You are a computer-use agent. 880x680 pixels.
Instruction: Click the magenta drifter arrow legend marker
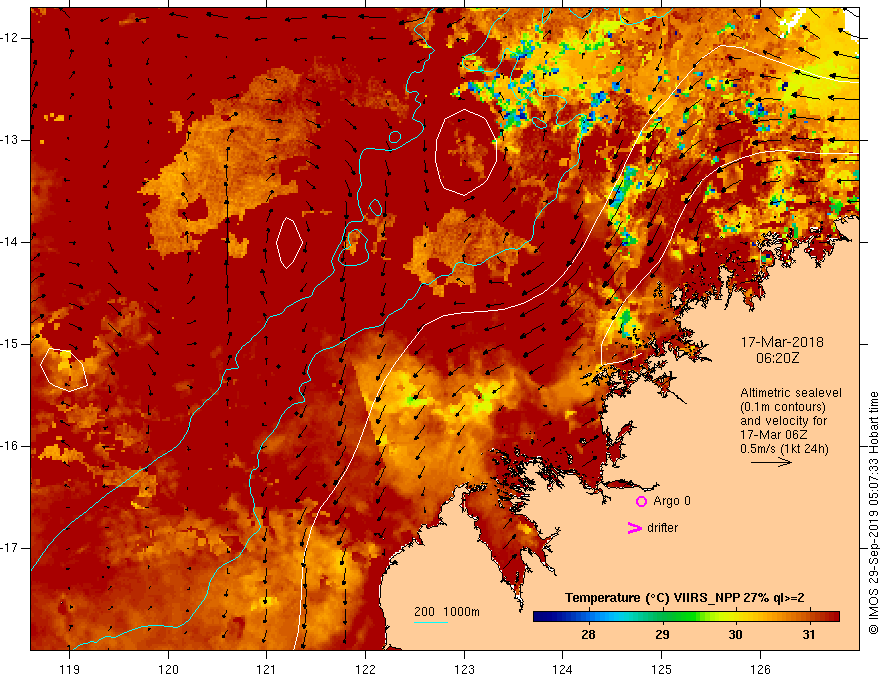[635, 528]
